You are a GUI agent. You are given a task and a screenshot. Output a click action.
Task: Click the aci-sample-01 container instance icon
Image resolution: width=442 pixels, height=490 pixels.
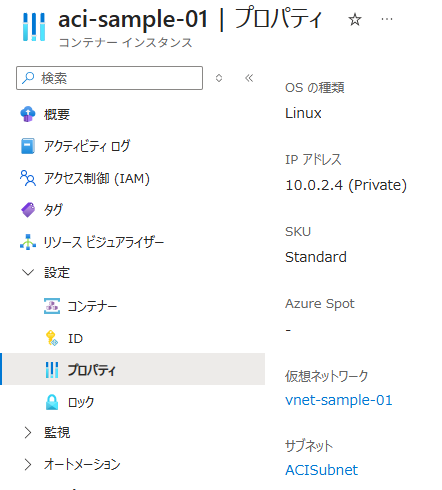[x=34, y=27]
